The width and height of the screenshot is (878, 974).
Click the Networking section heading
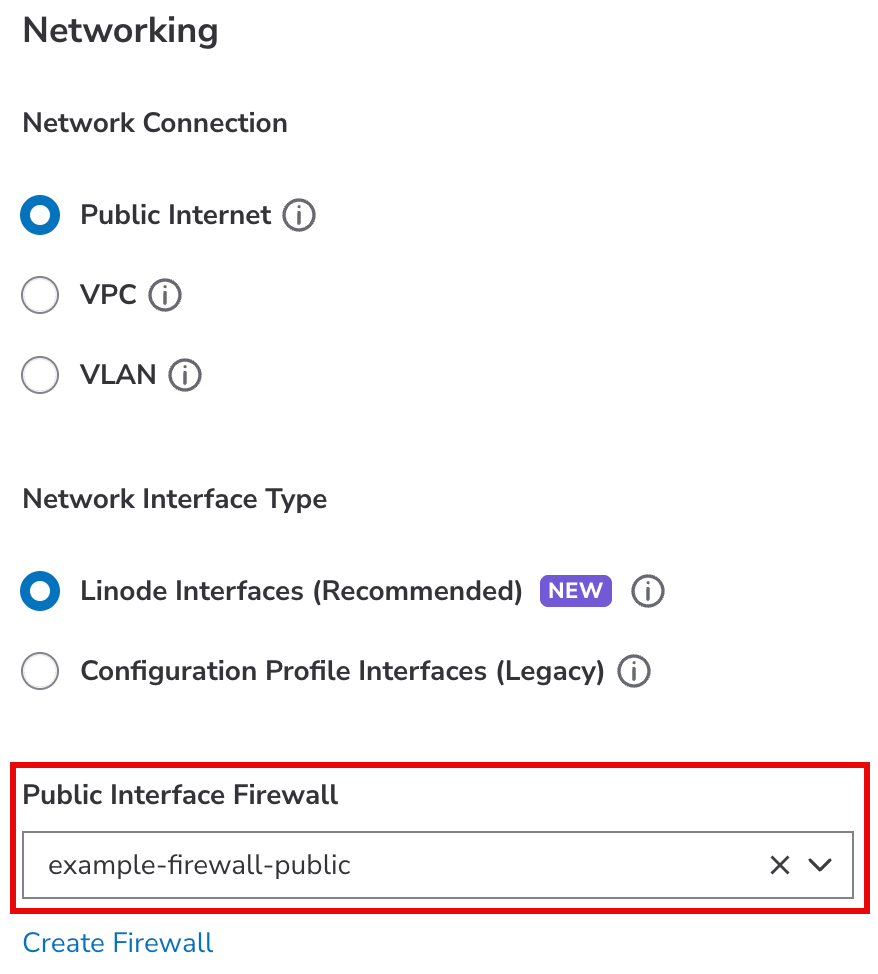coord(119,31)
